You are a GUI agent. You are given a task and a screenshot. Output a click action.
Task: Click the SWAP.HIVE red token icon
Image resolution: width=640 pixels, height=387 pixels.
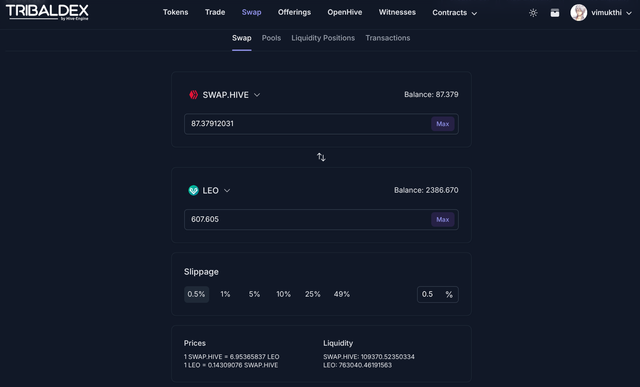pos(193,95)
